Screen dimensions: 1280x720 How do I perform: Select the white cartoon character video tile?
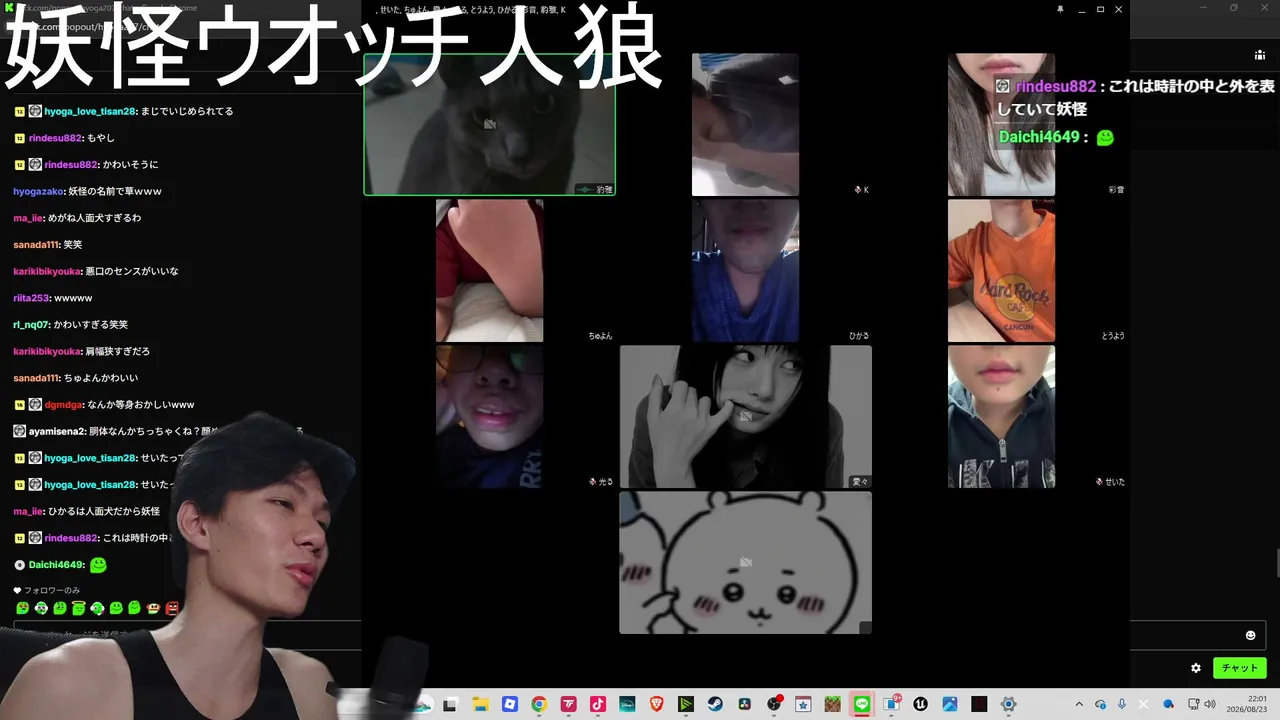tap(745, 562)
